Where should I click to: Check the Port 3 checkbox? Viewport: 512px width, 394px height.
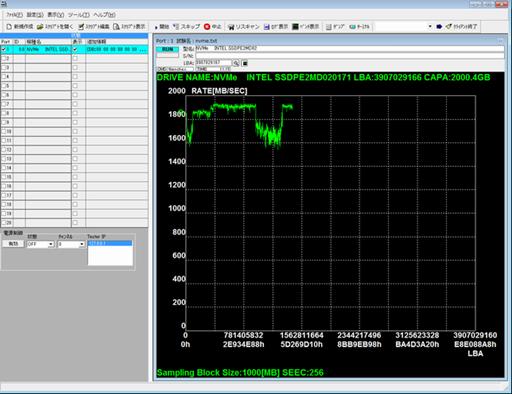4,68
